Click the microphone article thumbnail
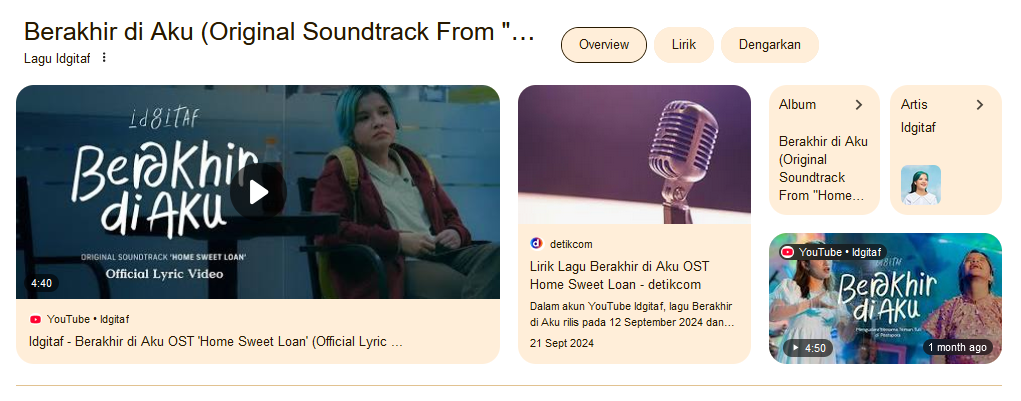1021x401 pixels. 634,154
